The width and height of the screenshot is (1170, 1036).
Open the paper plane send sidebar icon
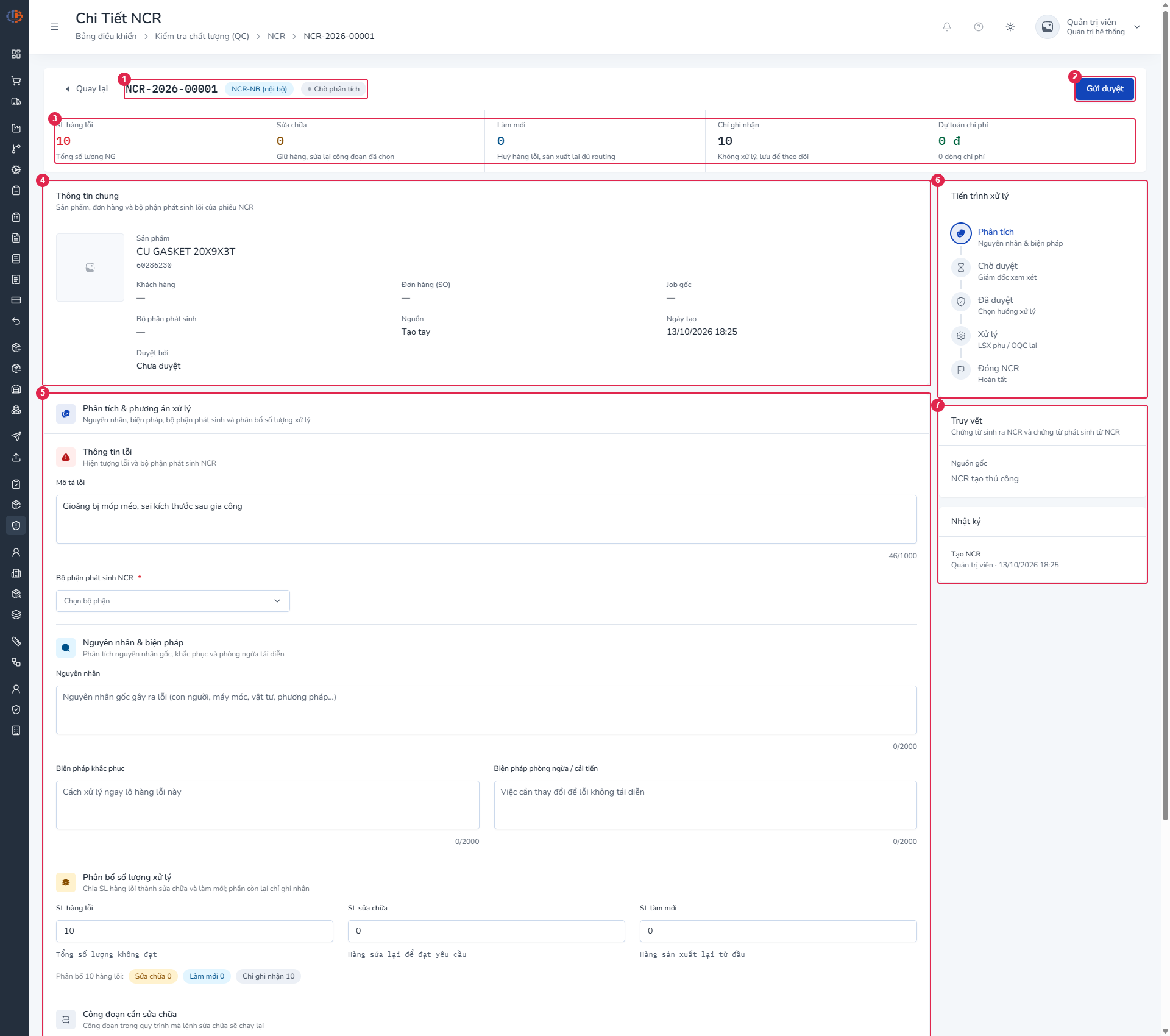click(16, 436)
